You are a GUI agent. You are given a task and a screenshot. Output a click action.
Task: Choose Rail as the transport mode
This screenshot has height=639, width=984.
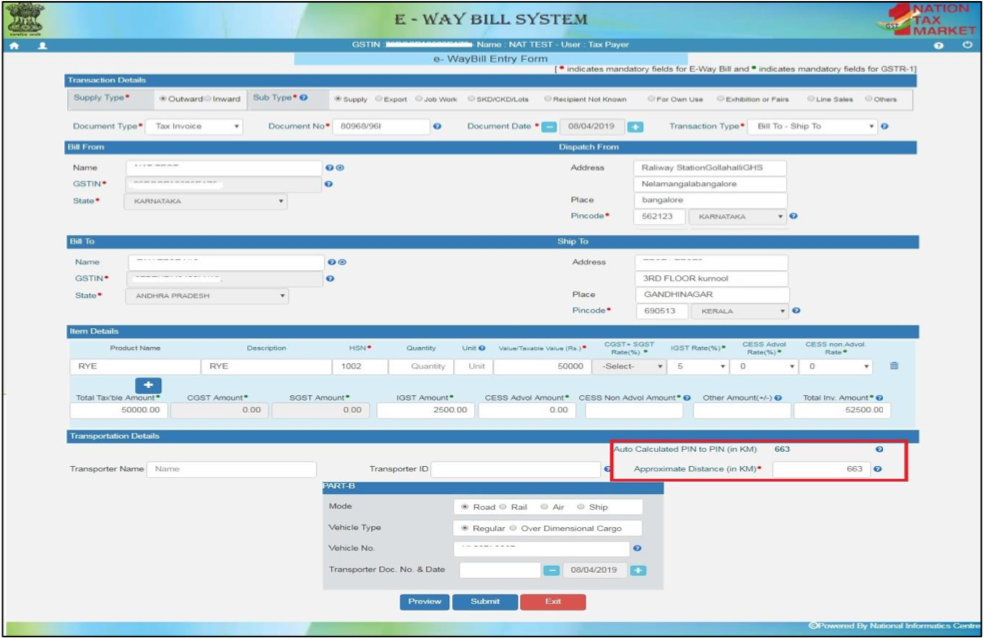coord(503,507)
